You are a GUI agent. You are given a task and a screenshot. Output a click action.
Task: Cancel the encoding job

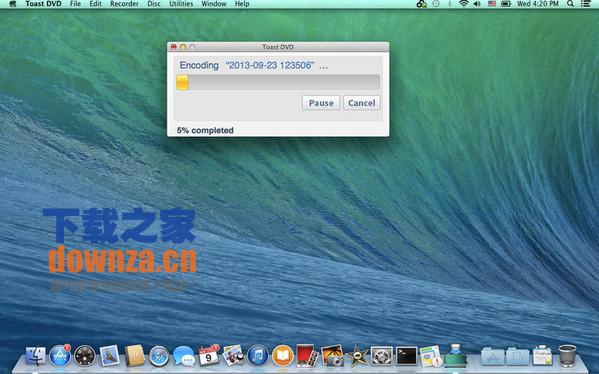coord(361,103)
